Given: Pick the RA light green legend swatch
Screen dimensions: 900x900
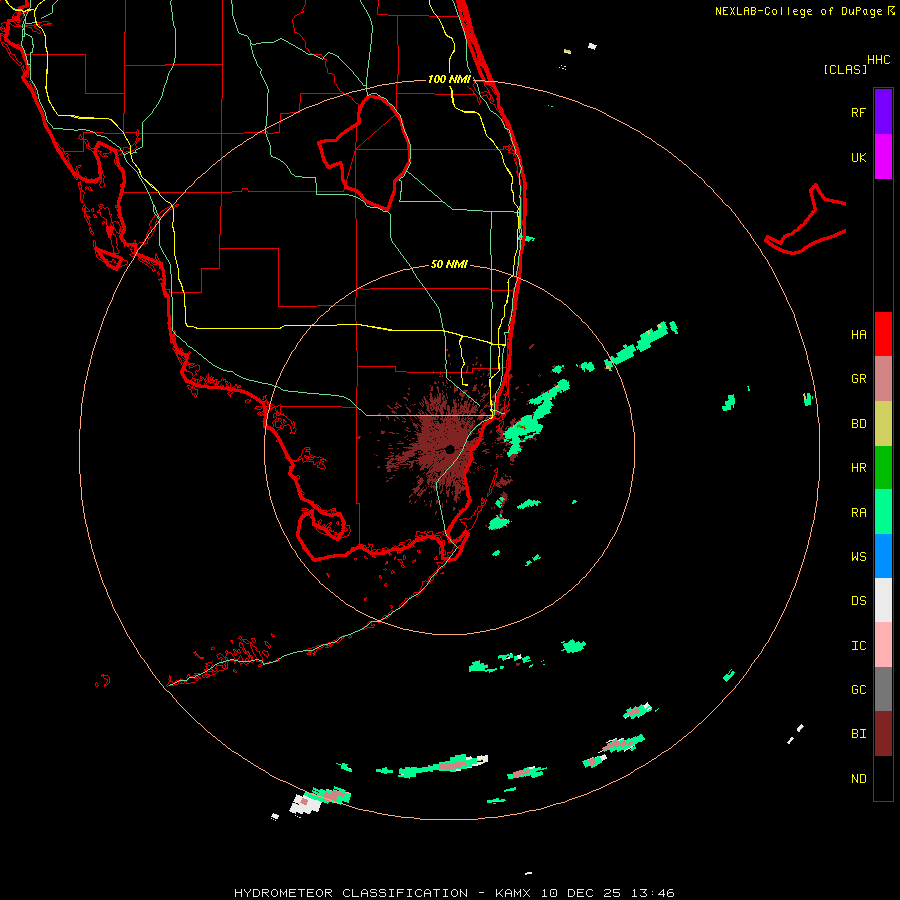Looking at the screenshot, I should click(883, 512).
